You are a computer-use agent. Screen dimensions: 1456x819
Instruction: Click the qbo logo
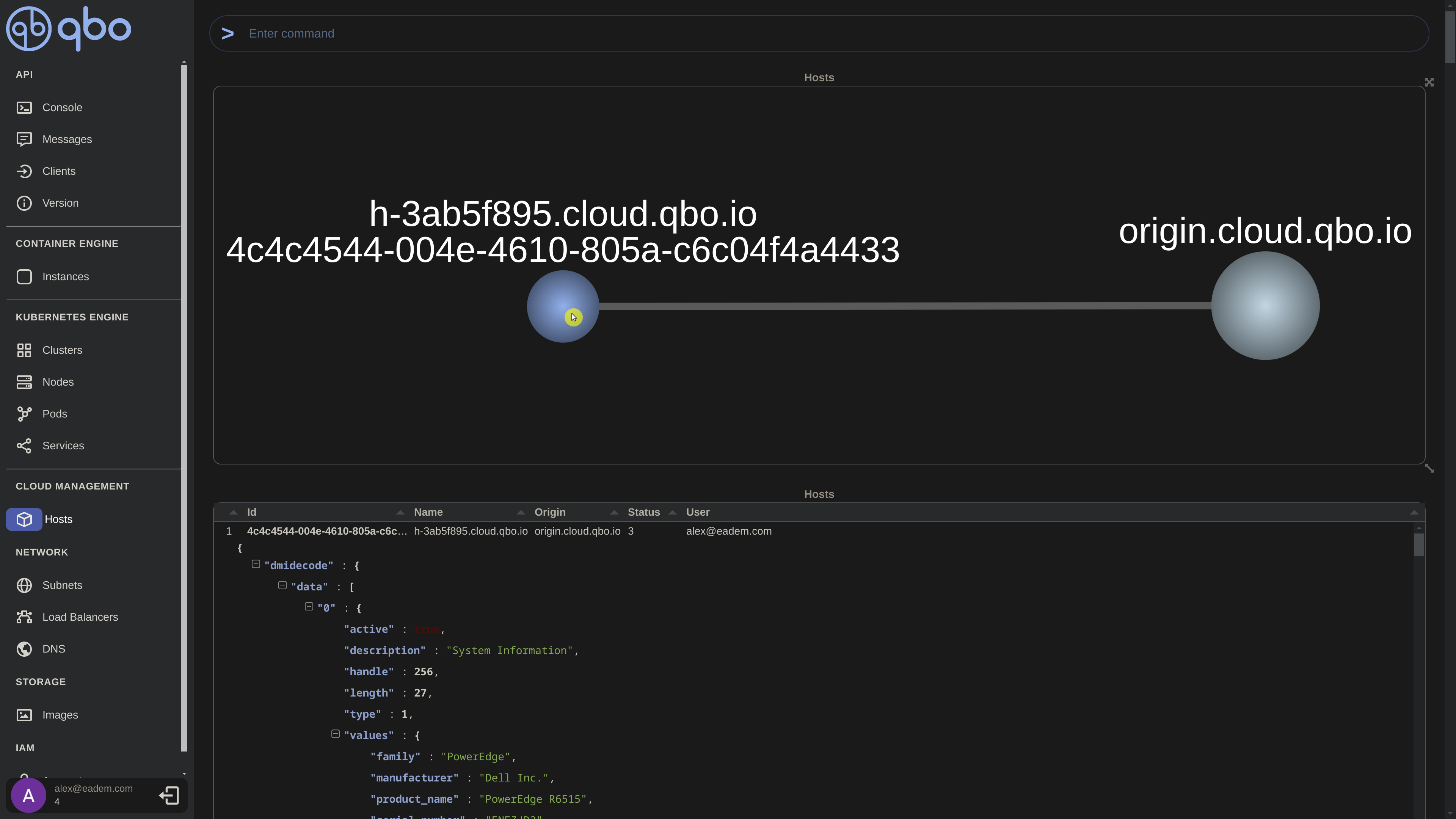(68, 28)
